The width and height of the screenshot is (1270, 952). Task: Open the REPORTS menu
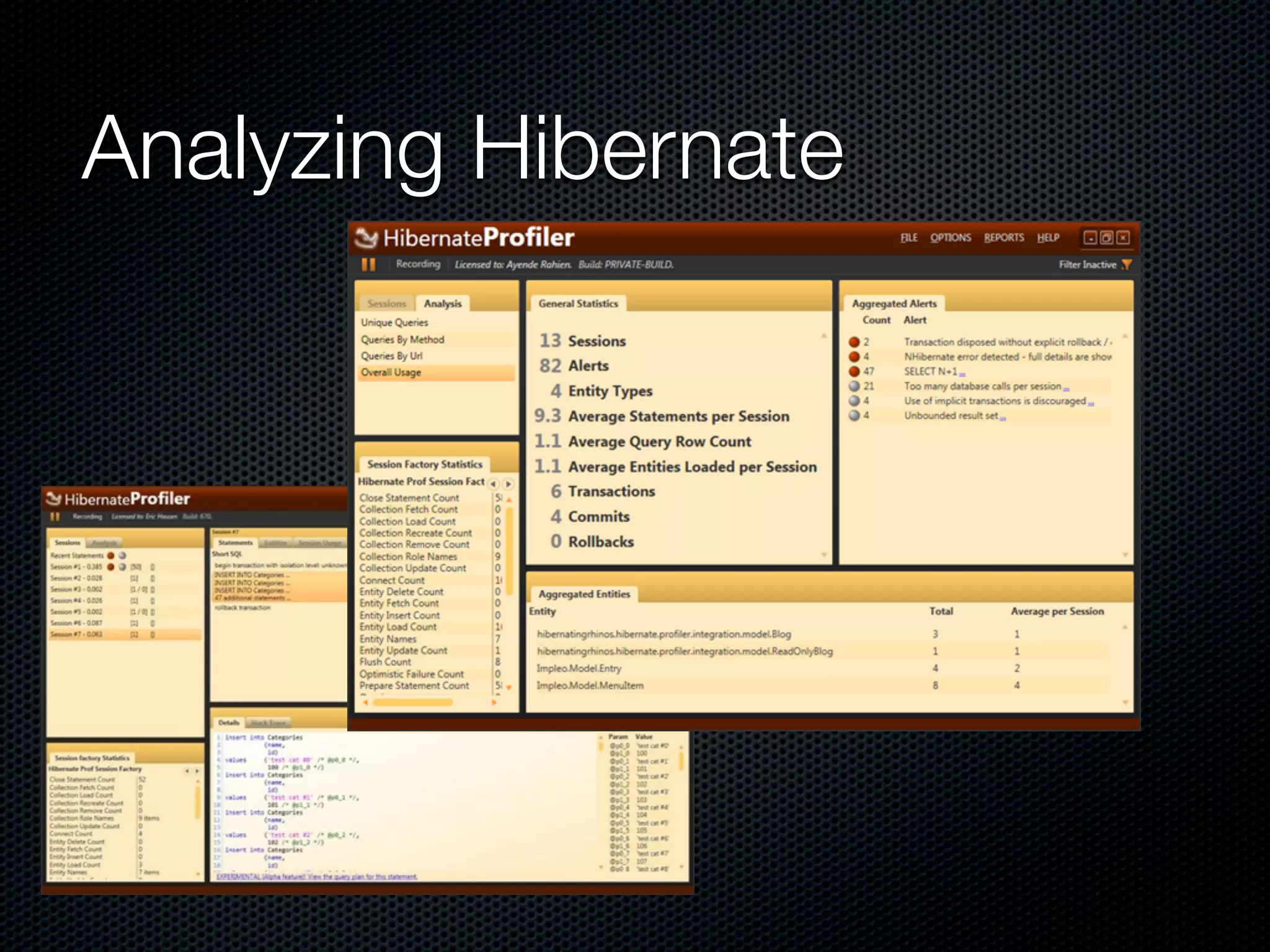pyautogui.click(x=1004, y=238)
